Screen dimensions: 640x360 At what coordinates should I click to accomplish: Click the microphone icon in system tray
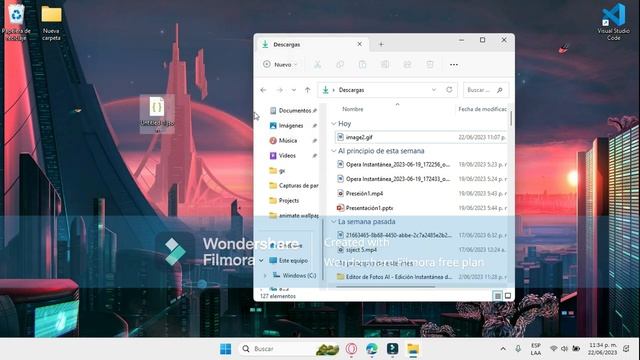pos(518,349)
